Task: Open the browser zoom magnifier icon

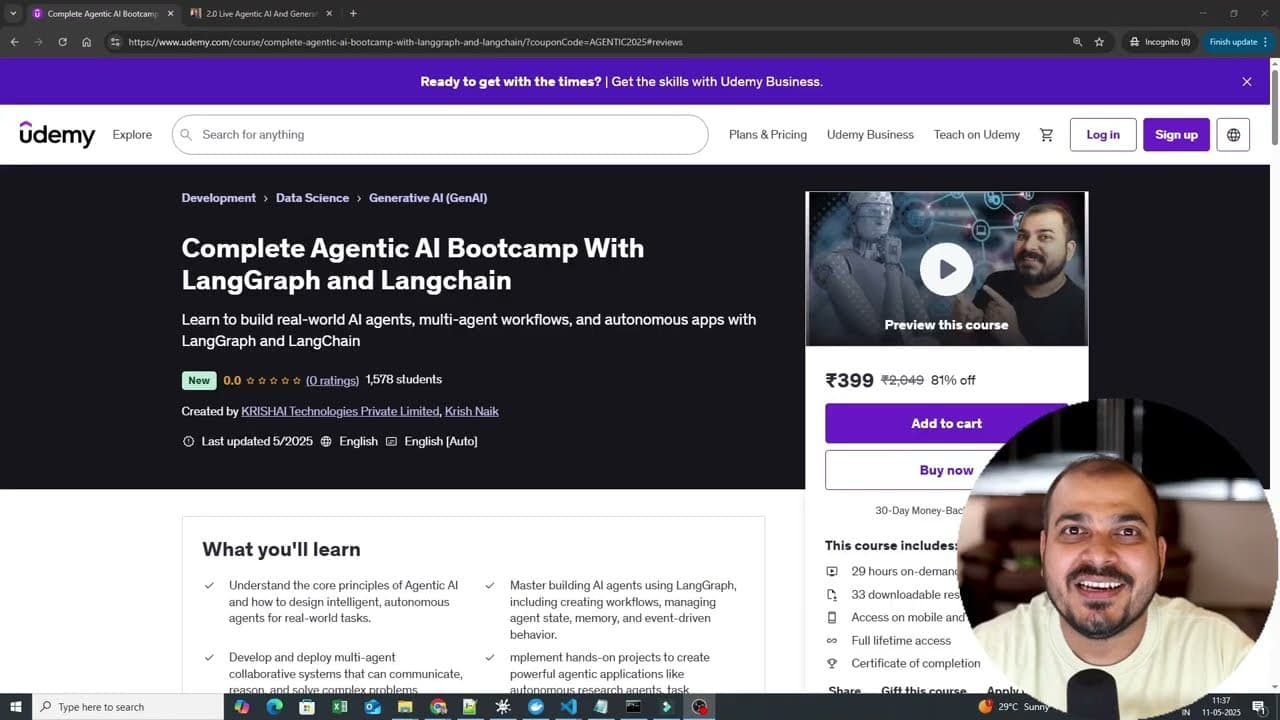Action: (1077, 42)
